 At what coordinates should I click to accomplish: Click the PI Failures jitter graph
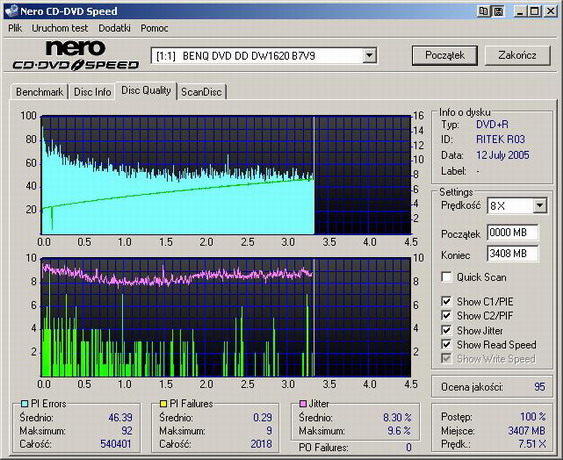point(226,317)
